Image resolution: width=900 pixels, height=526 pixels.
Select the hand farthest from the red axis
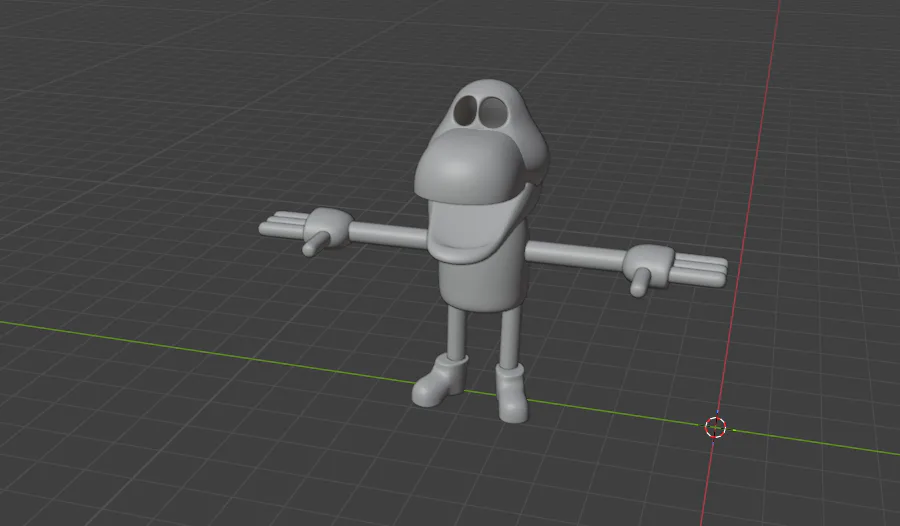click(306, 230)
